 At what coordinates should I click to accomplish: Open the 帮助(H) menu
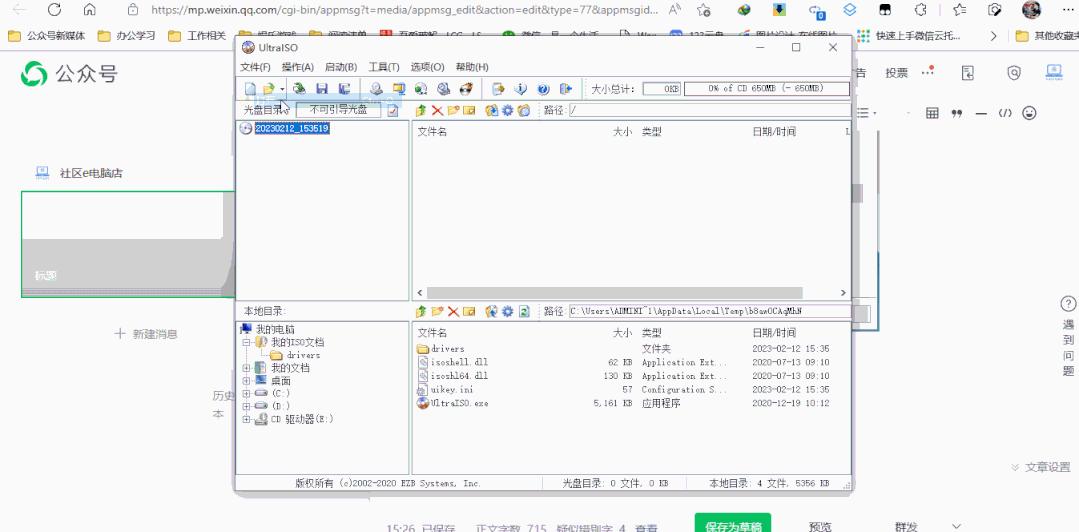[x=471, y=67]
